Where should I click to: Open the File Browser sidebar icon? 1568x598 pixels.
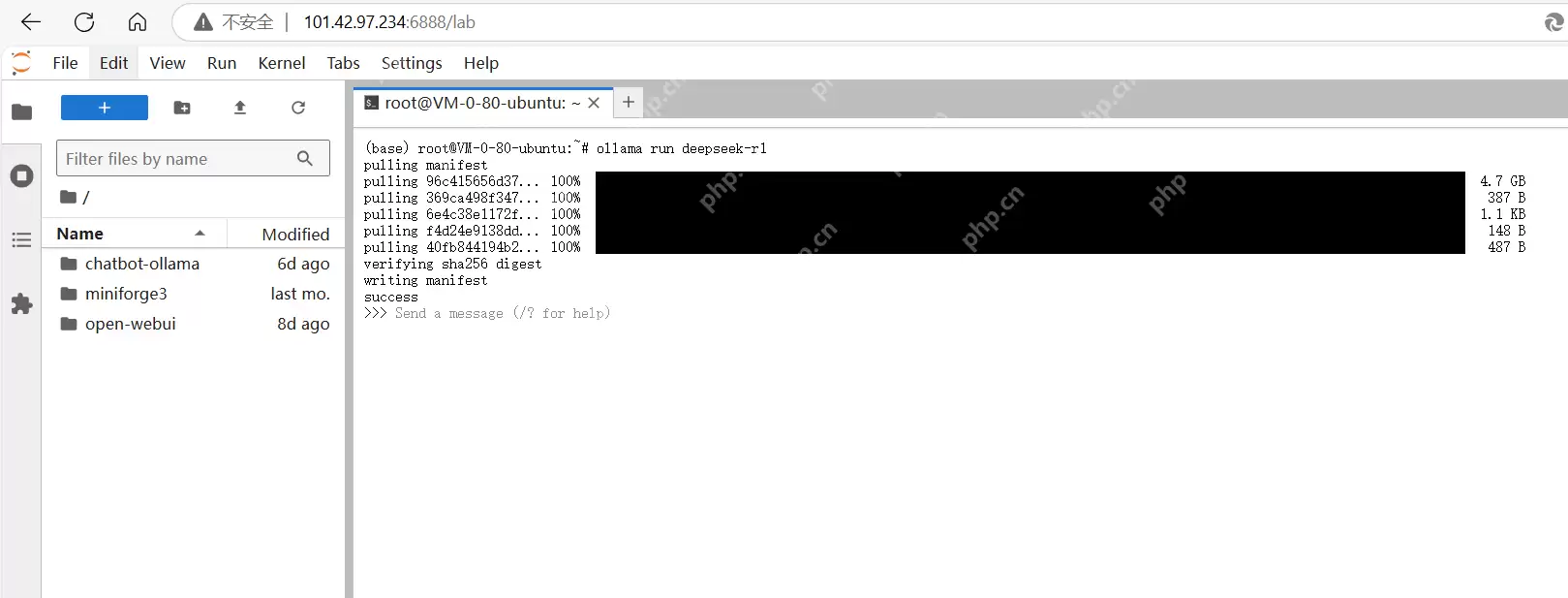(21, 111)
